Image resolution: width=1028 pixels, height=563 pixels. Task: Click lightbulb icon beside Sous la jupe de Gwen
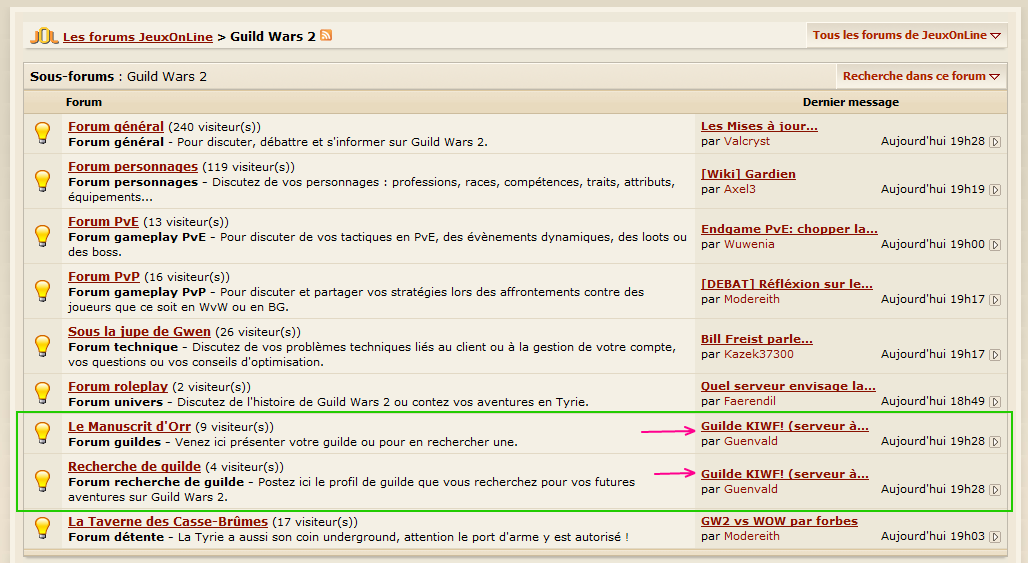(x=43, y=346)
